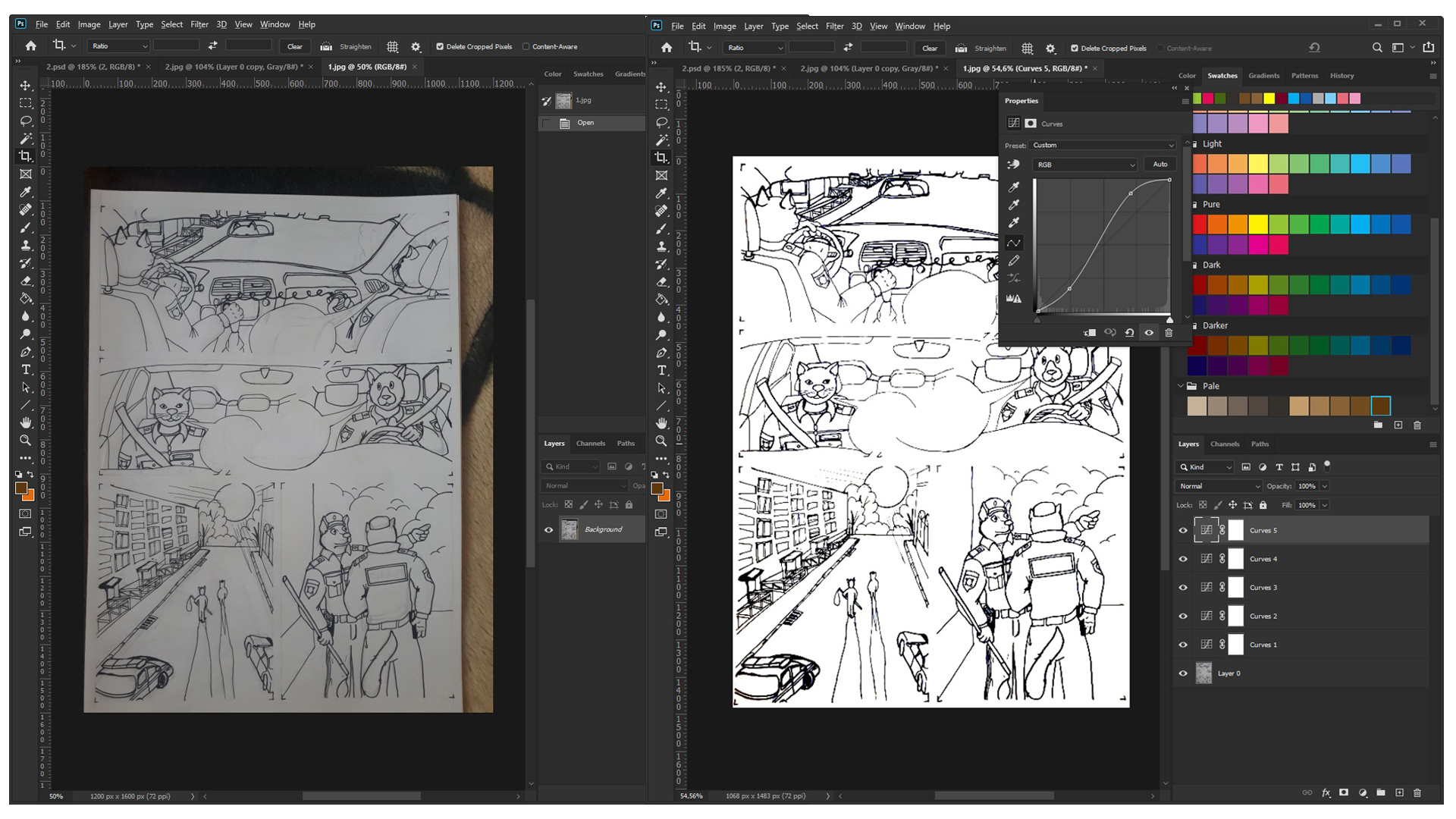The width and height of the screenshot is (1456, 819).
Task: Open the Fill 100% dropdown arrow
Action: point(1325,505)
